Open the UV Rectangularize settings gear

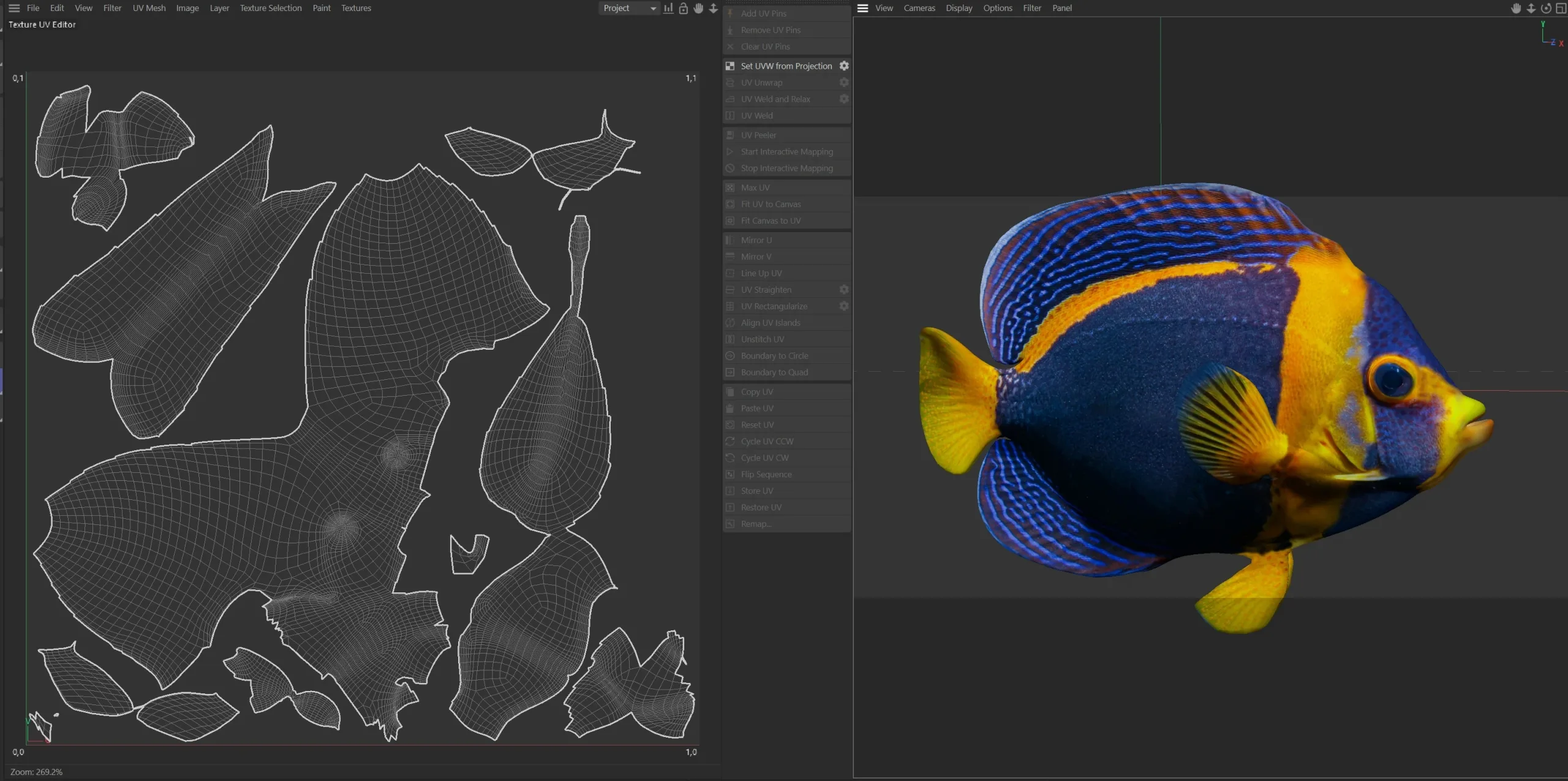pyautogui.click(x=844, y=306)
